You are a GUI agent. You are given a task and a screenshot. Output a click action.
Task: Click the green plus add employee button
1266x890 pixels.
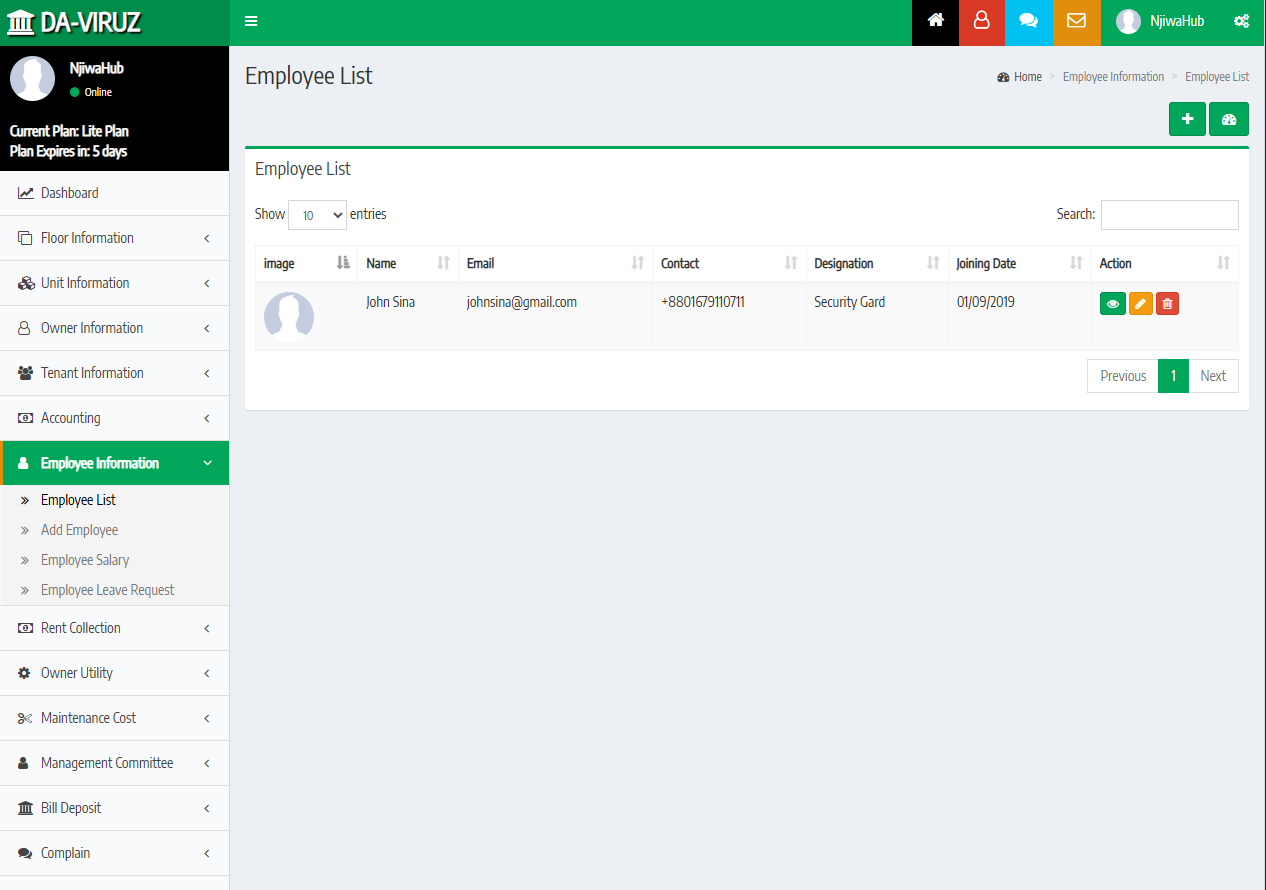pos(1187,119)
